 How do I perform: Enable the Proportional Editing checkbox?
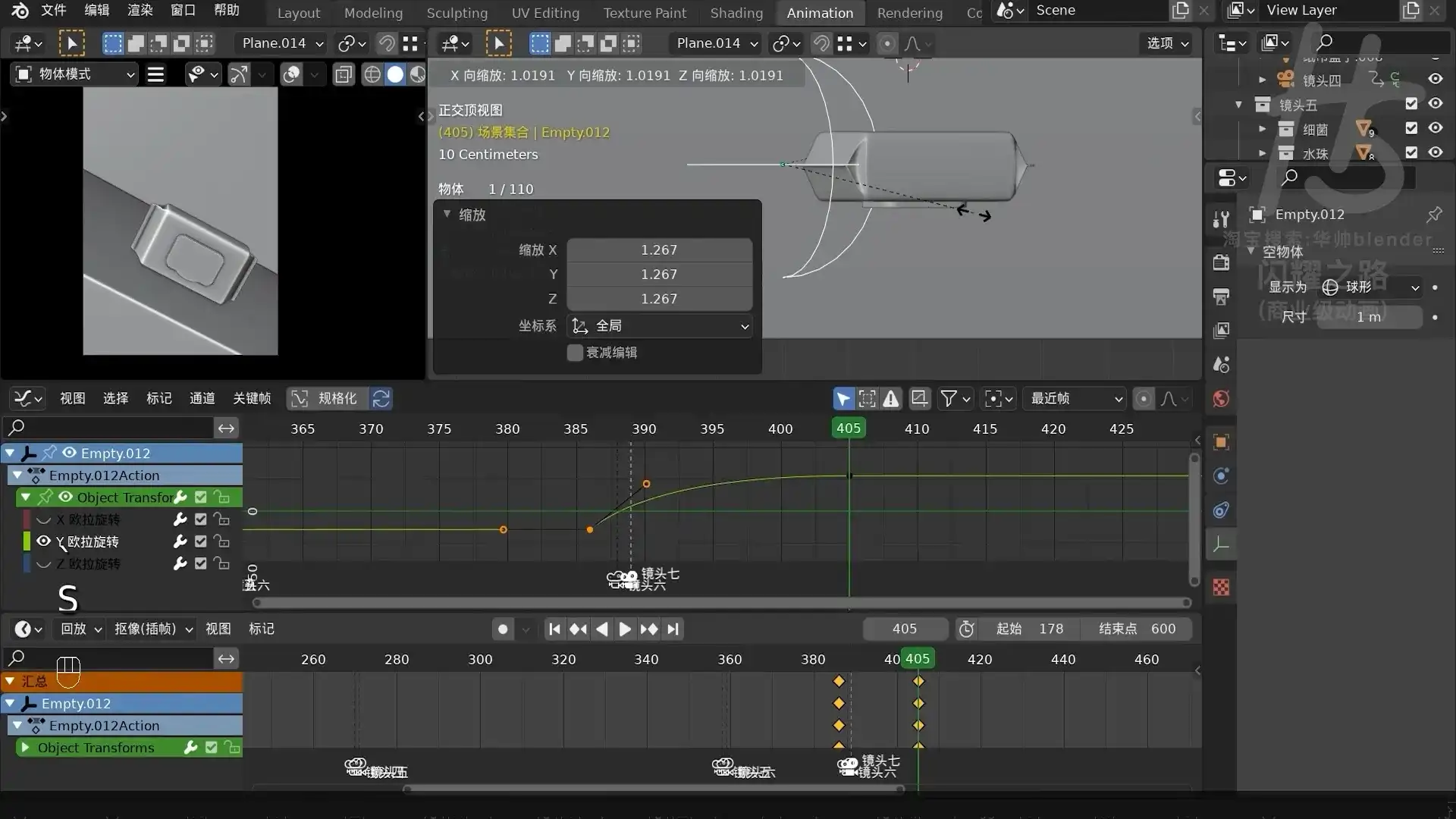pos(575,353)
